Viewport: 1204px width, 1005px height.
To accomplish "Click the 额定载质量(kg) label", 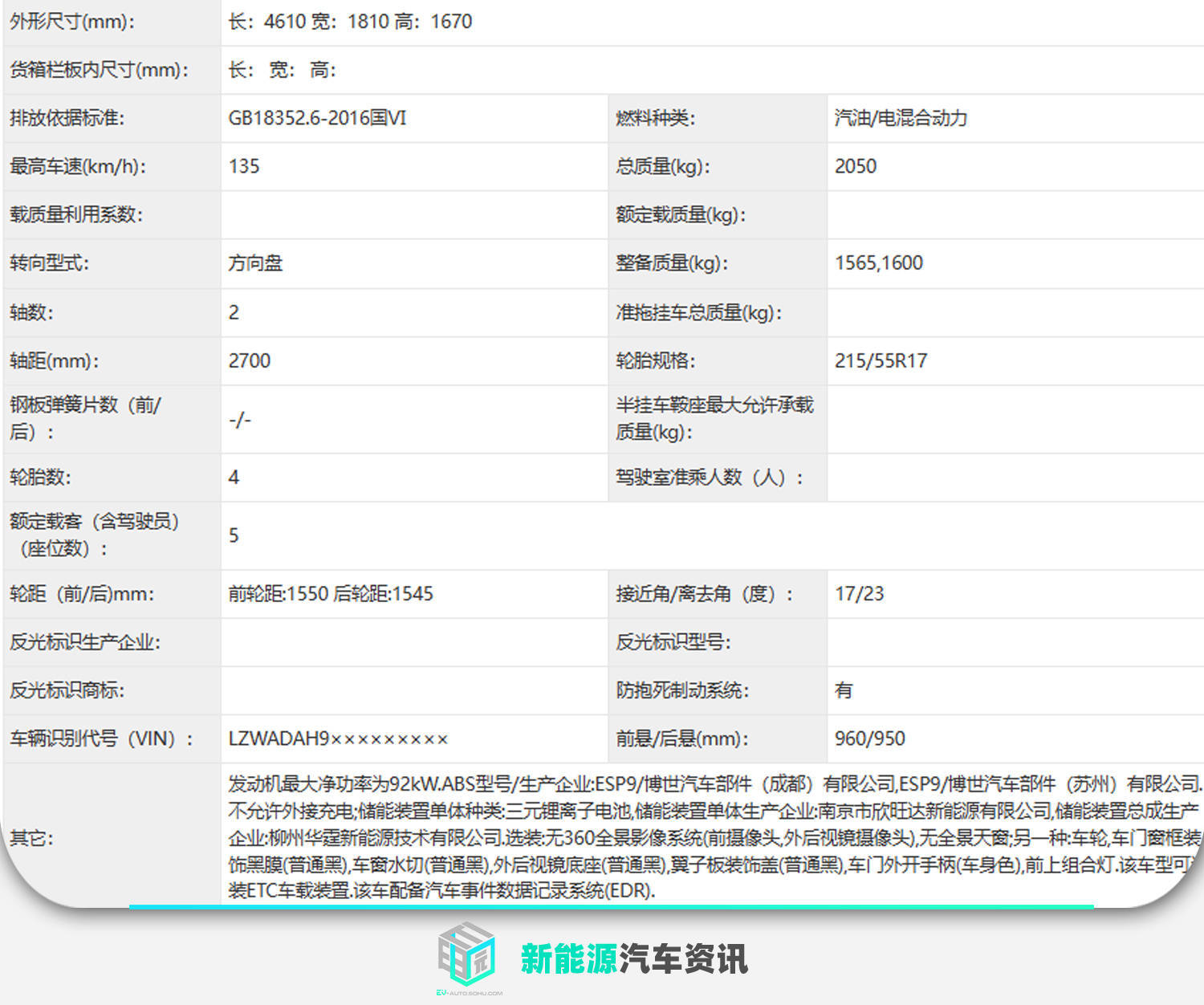I will tap(681, 214).
